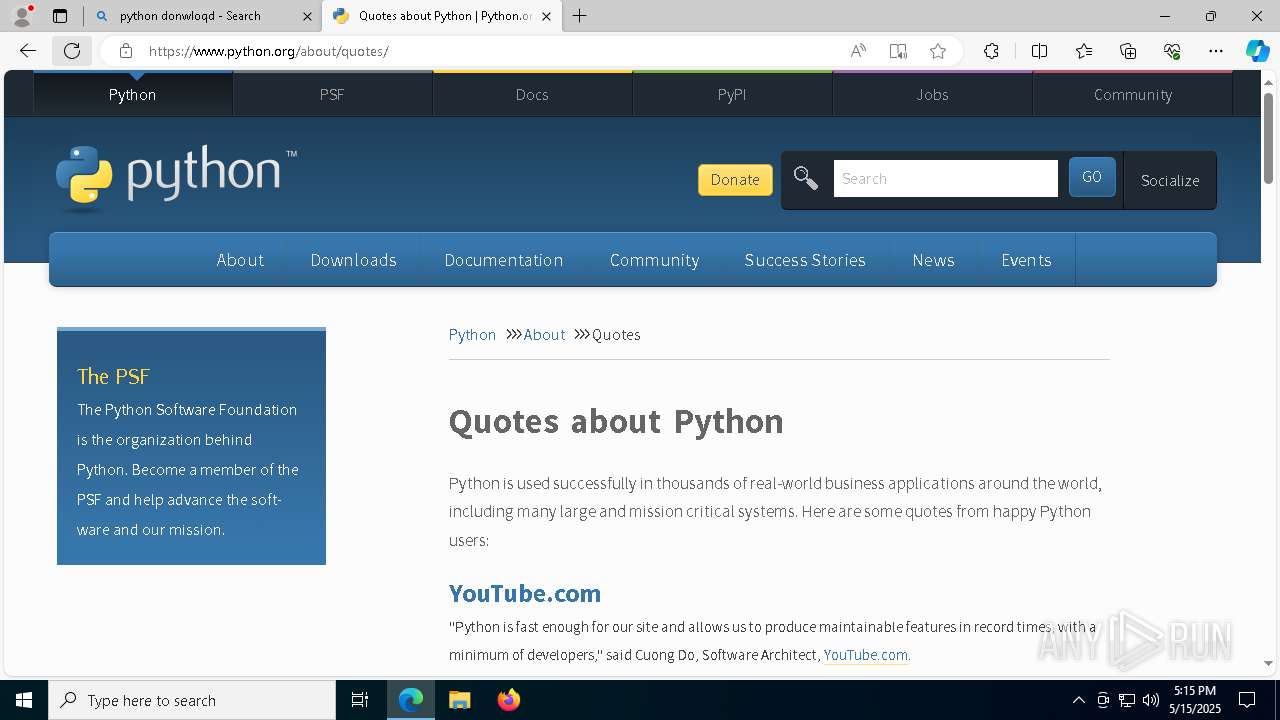Click the browser profile avatar icon

22,16
